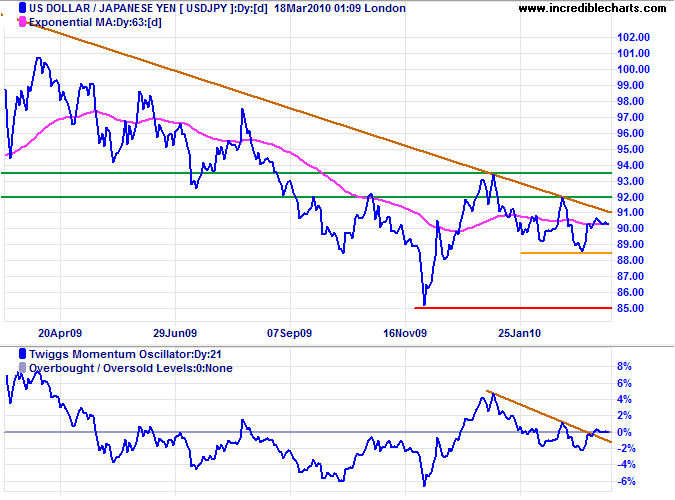The image size is (675, 500).
Task: Click the pink Exponential MA legend marker
Action: pos(22,22)
